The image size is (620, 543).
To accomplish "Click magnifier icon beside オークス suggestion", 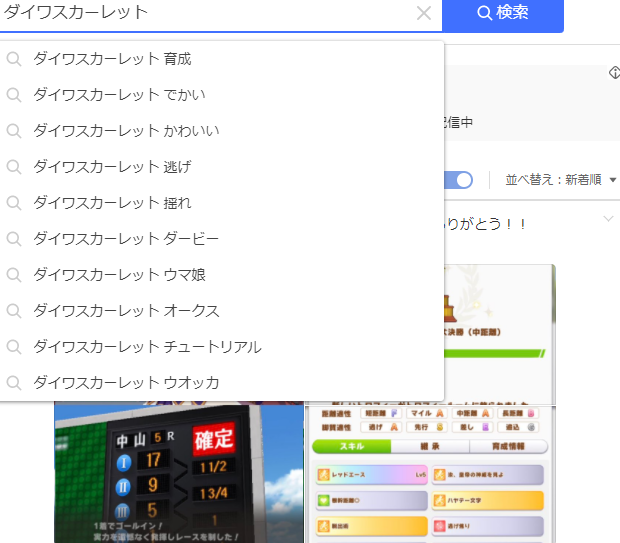I will (14, 311).
